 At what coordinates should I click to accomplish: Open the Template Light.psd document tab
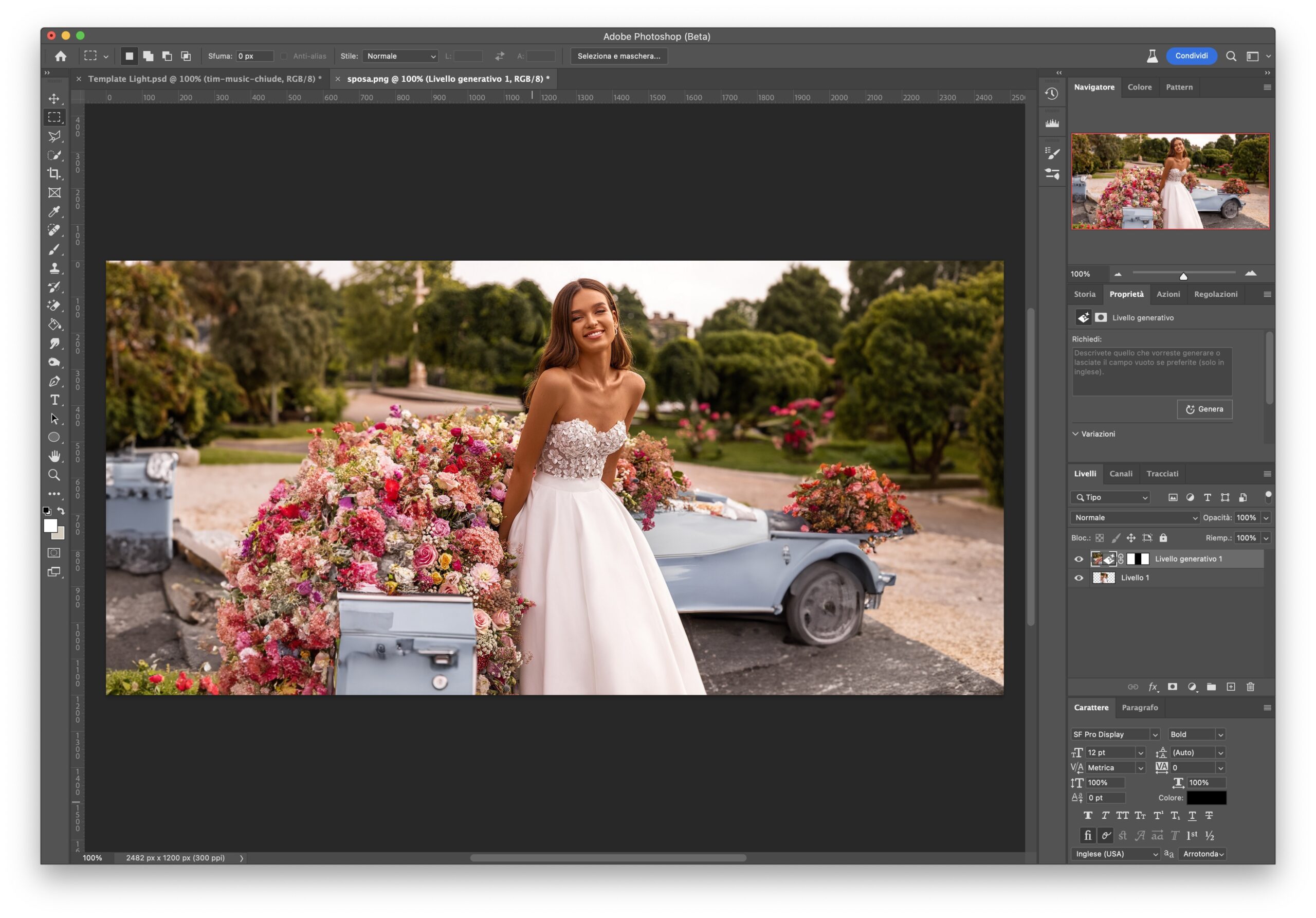click(204, 79)
